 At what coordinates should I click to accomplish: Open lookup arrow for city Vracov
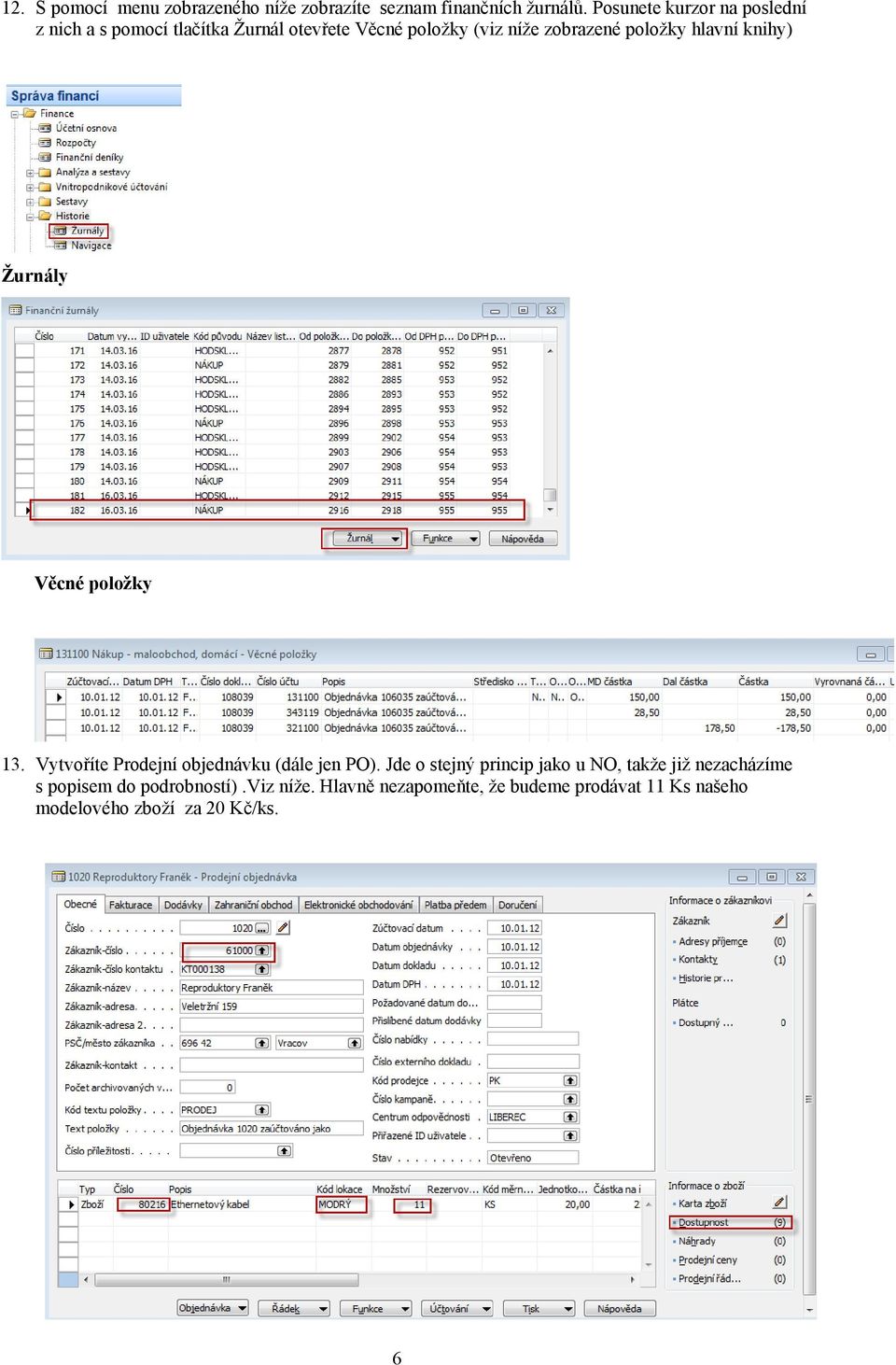click(x=355, y=1043)
